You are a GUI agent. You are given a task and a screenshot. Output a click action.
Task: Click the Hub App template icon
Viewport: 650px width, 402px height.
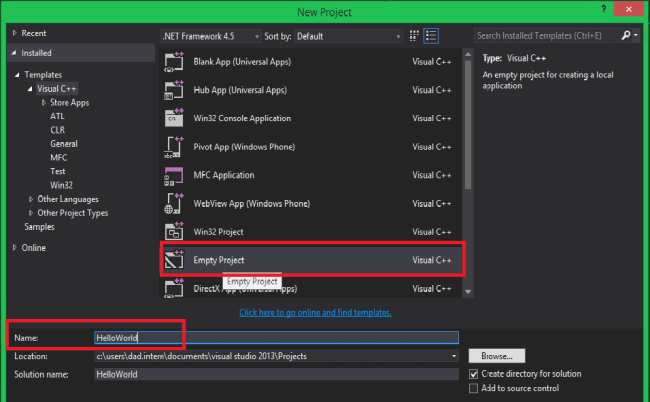click(x=174, y=90)
